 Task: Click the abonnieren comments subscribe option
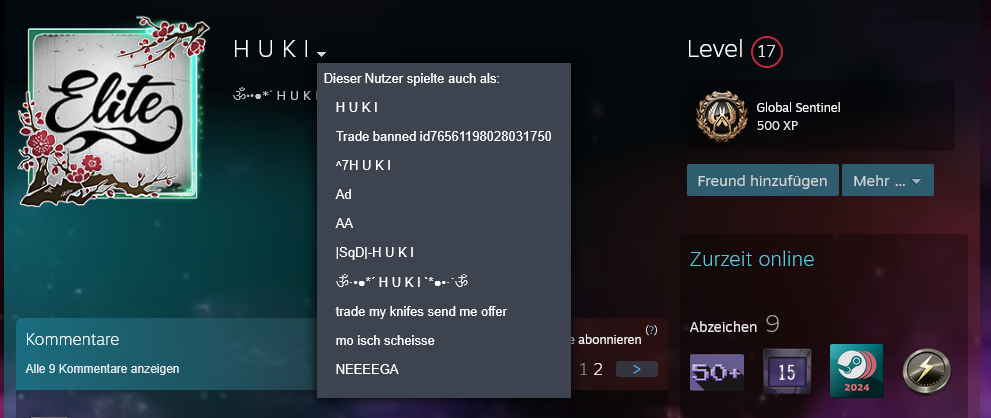coord(606,340)
